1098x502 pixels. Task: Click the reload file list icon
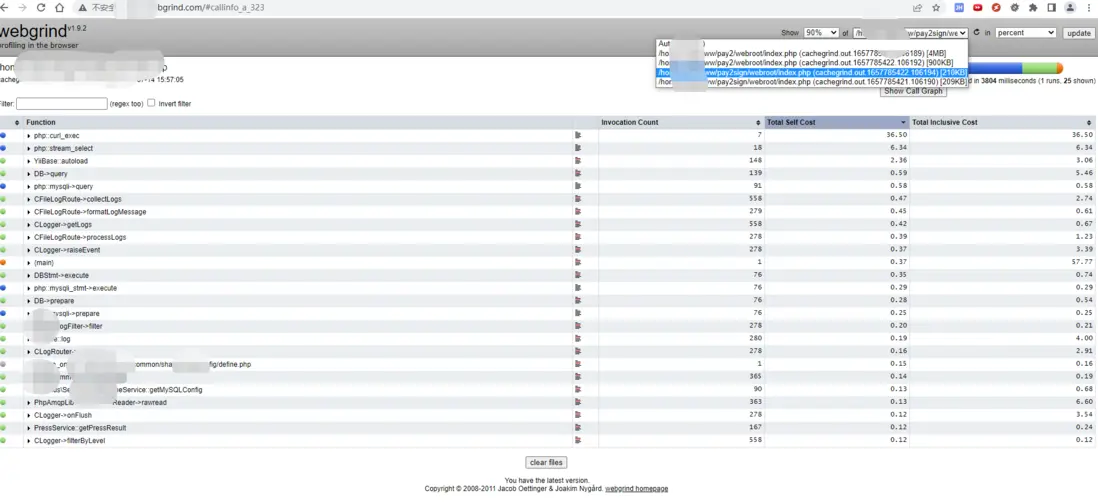coord(977,32)
